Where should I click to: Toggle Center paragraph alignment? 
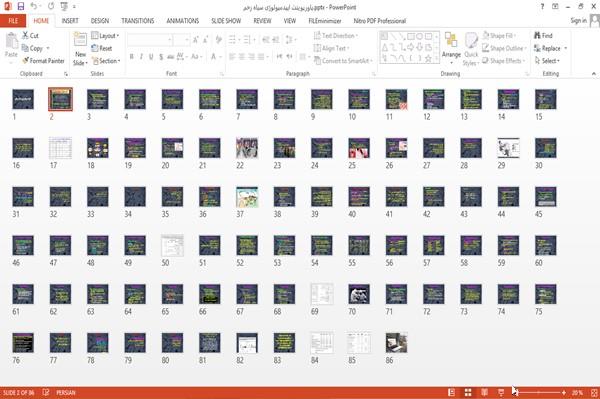click(242, 57)
